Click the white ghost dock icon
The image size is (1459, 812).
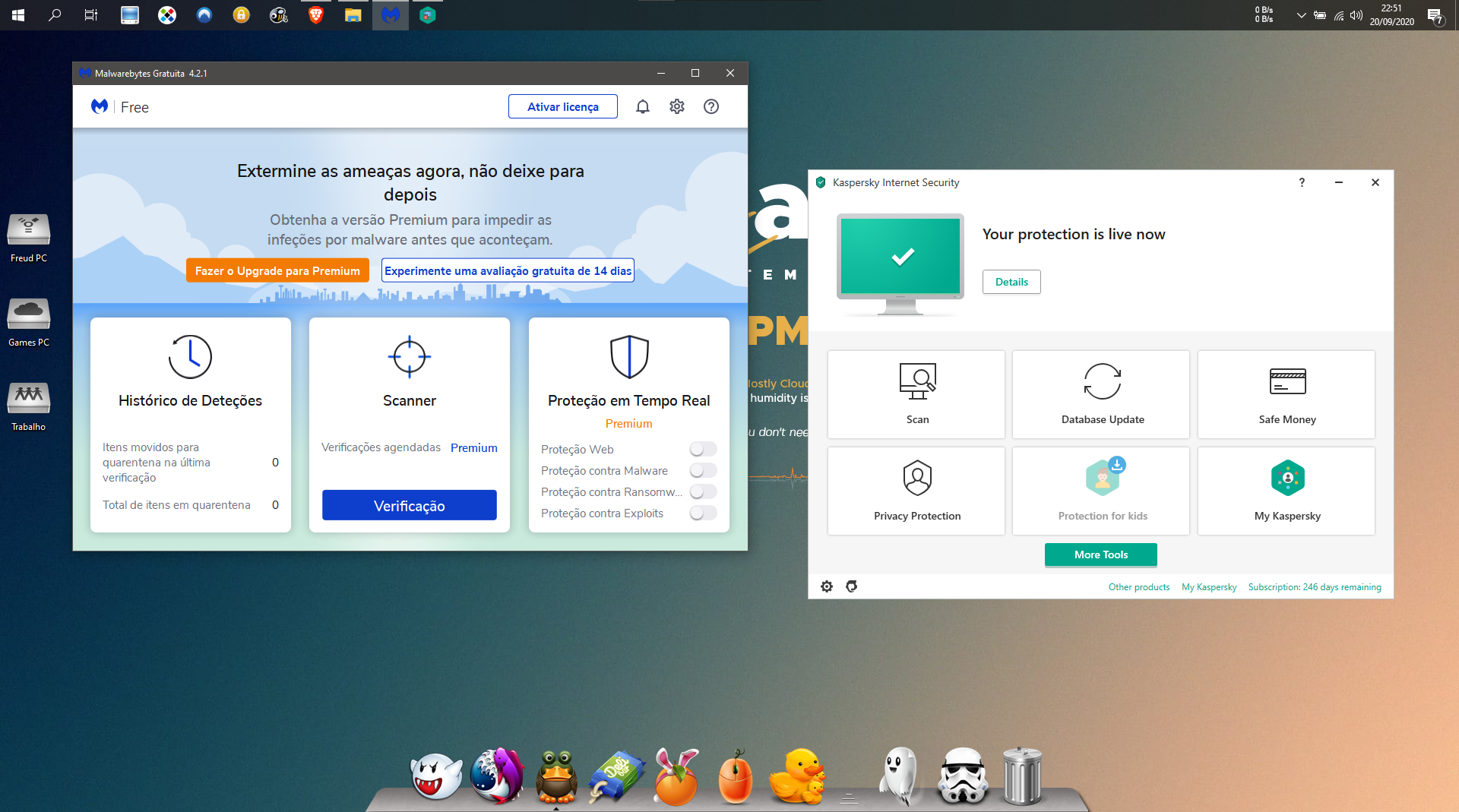(x=900, y=776)
